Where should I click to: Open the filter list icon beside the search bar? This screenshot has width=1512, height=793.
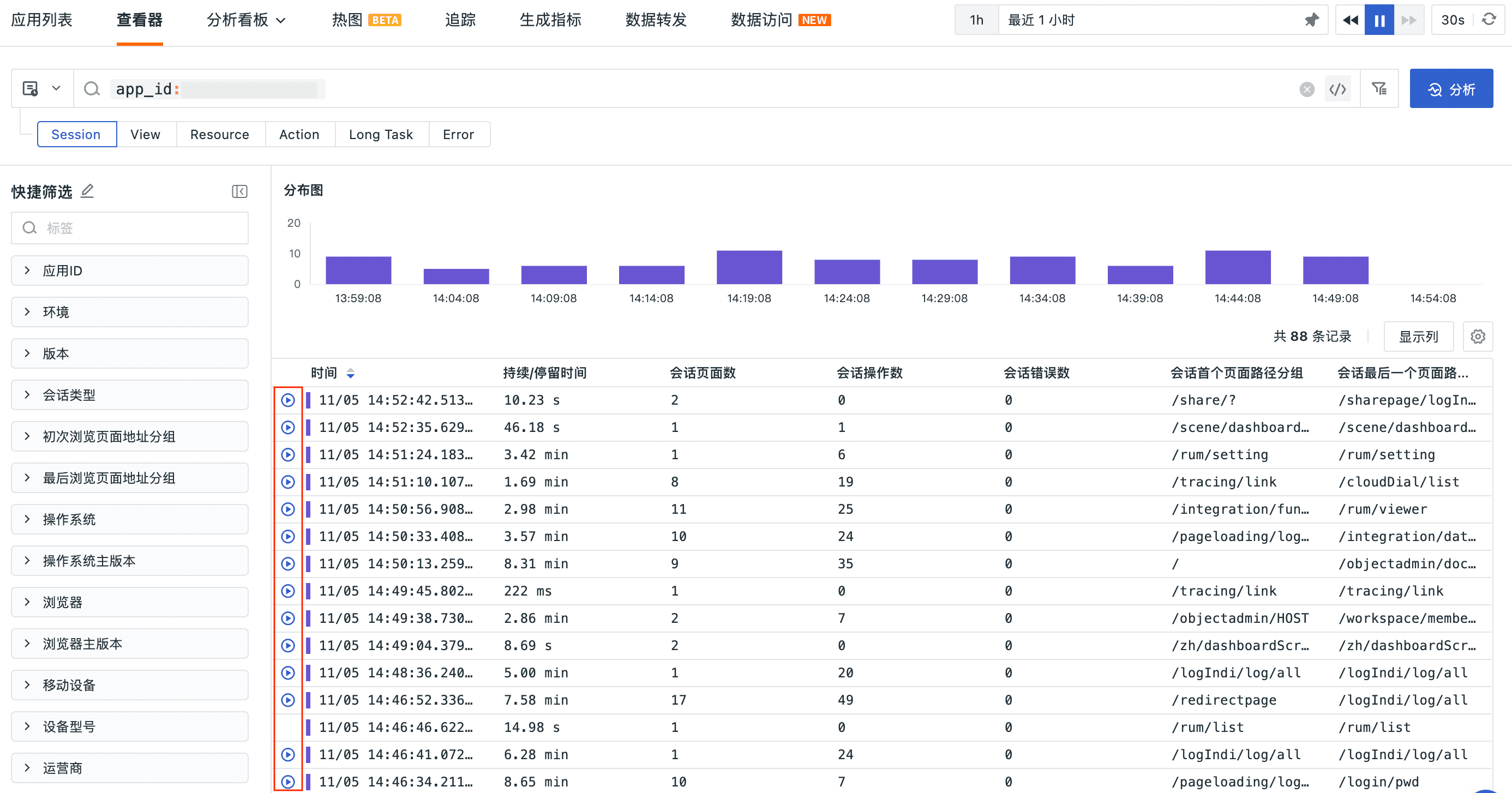pos(1379,89)
